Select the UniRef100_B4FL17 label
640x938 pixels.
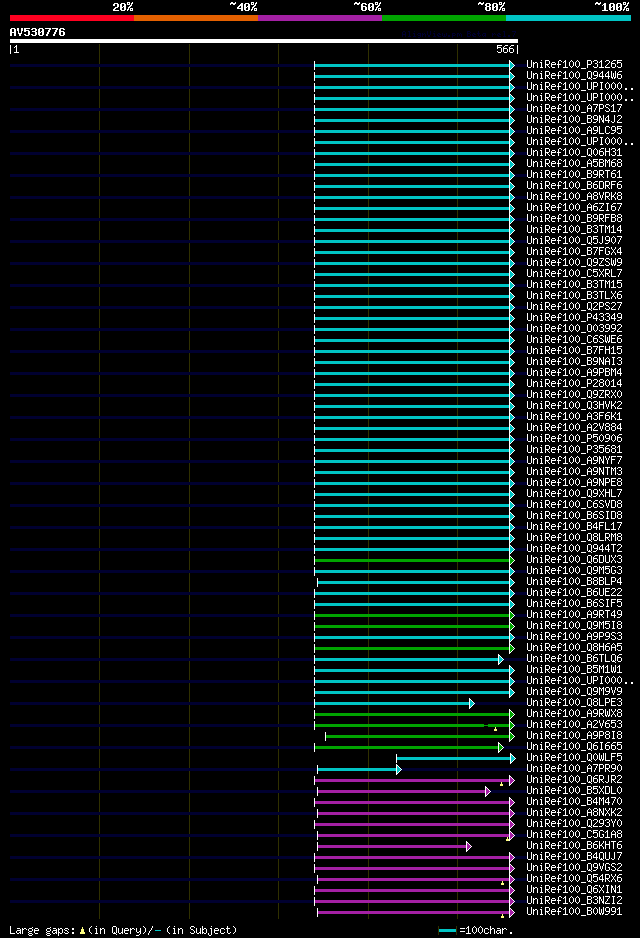(574, 526)
